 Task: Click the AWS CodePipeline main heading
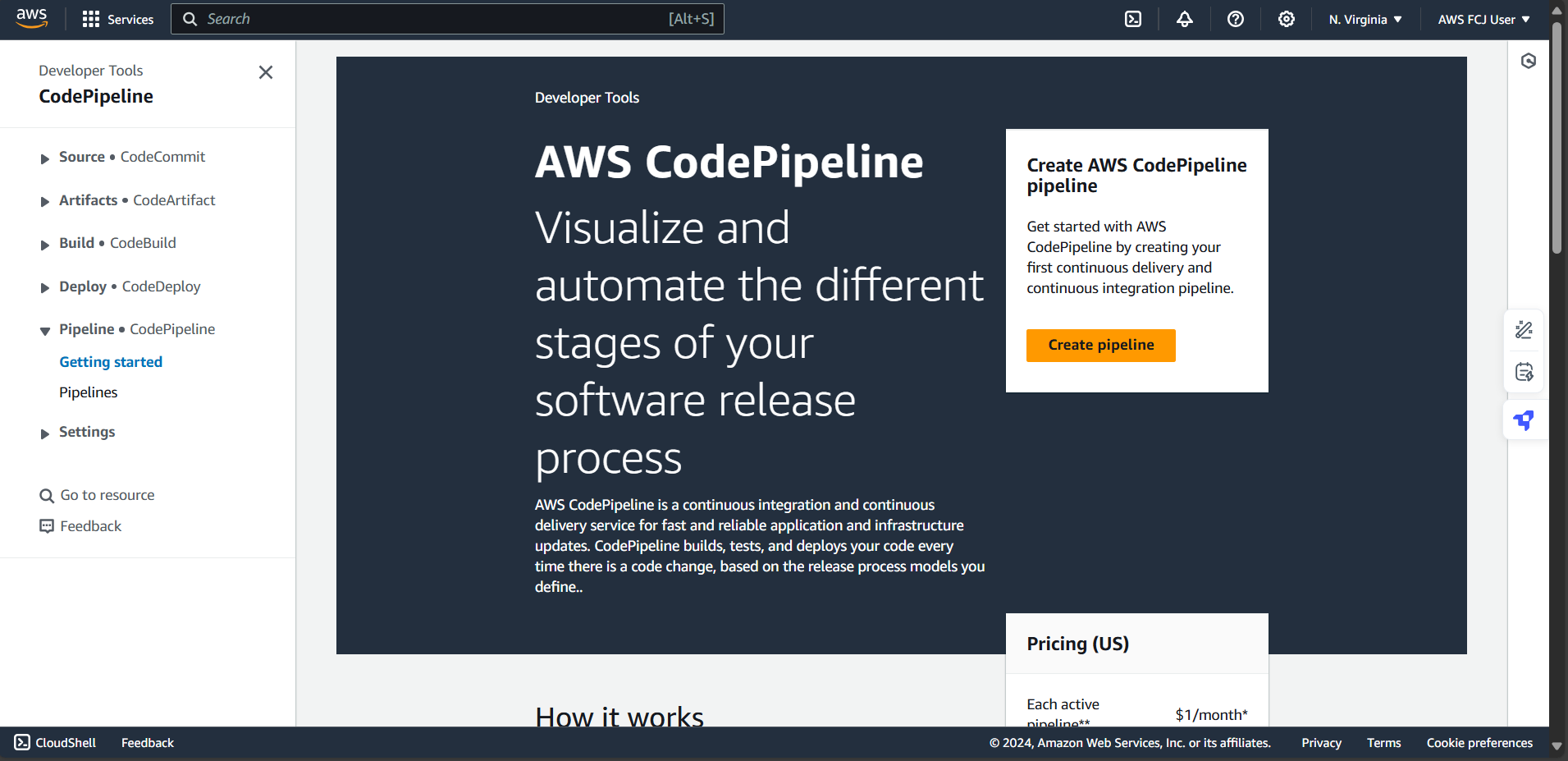click(729, 162)
